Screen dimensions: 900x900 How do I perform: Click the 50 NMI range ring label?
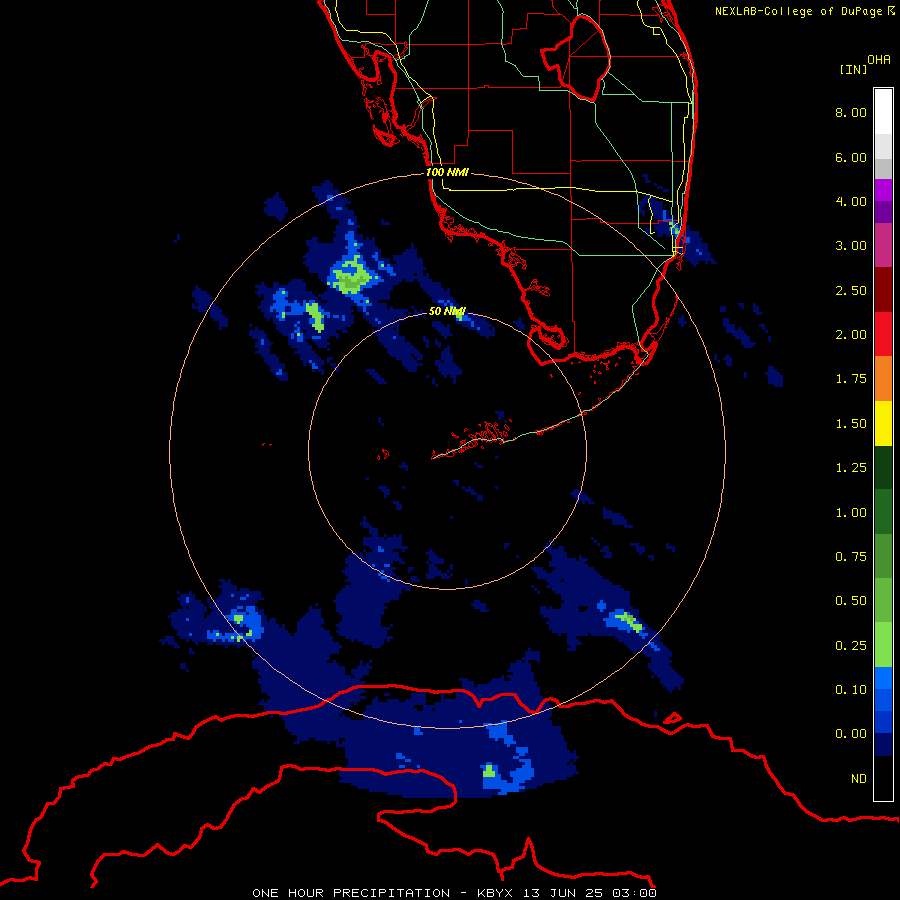(447, 311)
